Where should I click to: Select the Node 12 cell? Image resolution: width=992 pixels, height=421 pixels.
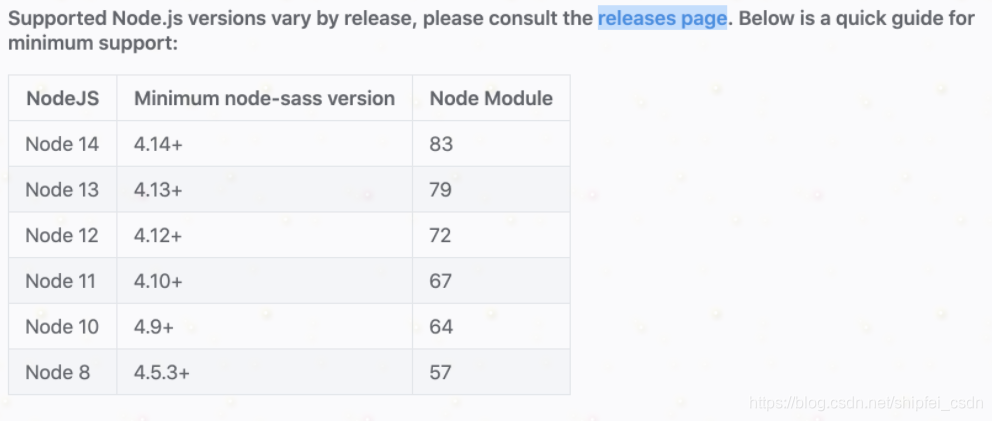click(63, 235)
